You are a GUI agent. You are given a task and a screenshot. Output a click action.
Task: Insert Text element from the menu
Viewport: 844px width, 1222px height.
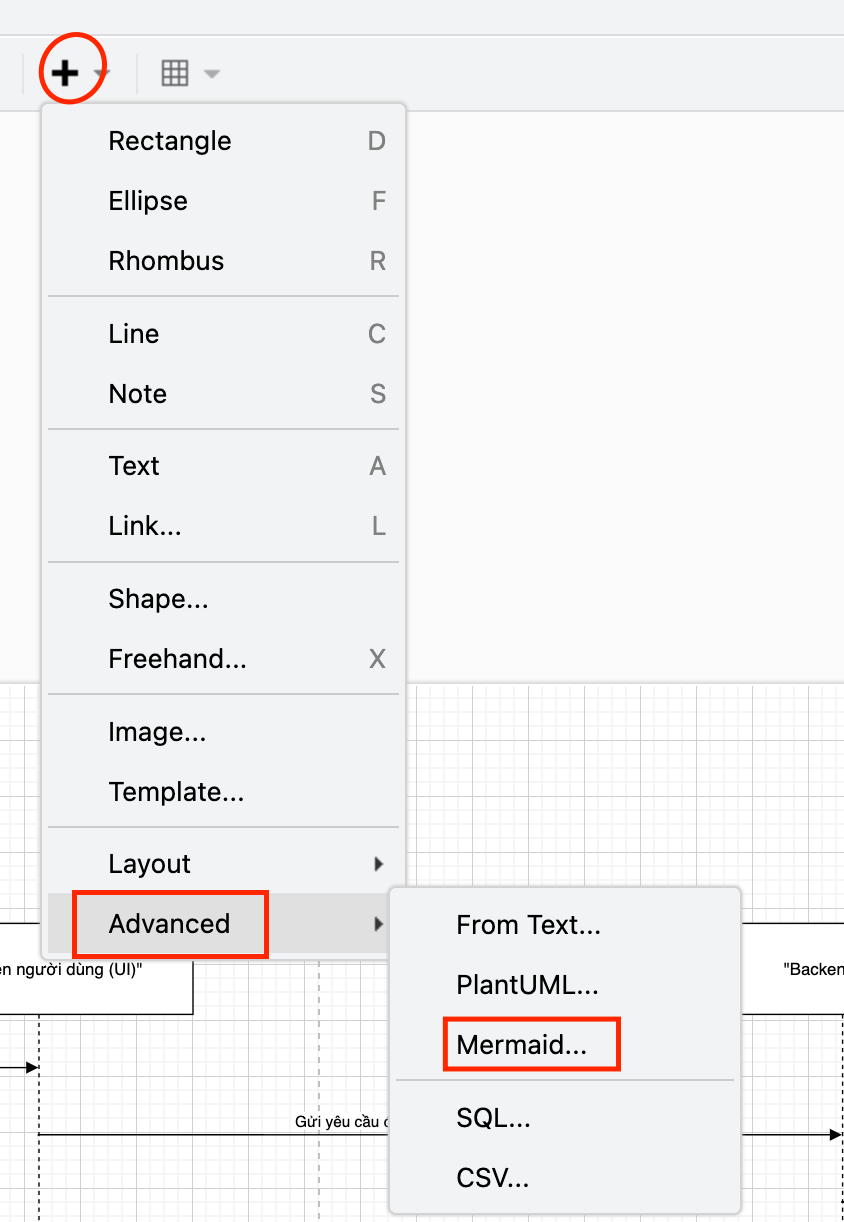[134, 466]
